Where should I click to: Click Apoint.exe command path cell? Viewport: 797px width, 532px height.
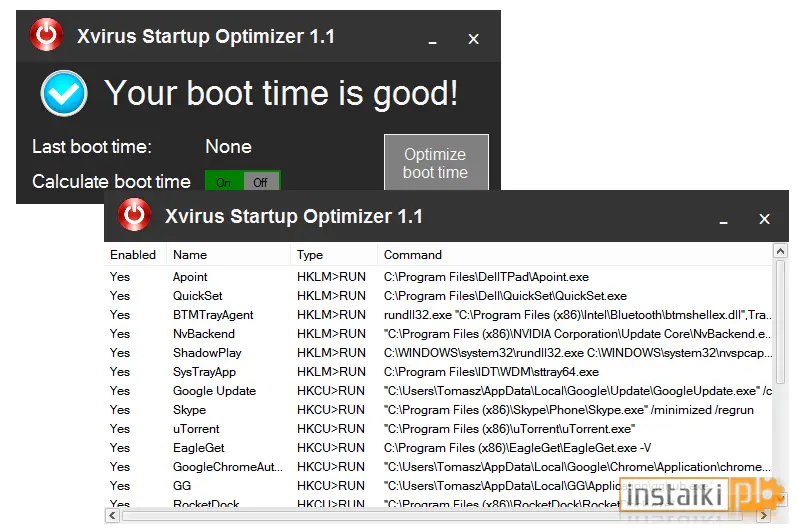click(486, 277)
